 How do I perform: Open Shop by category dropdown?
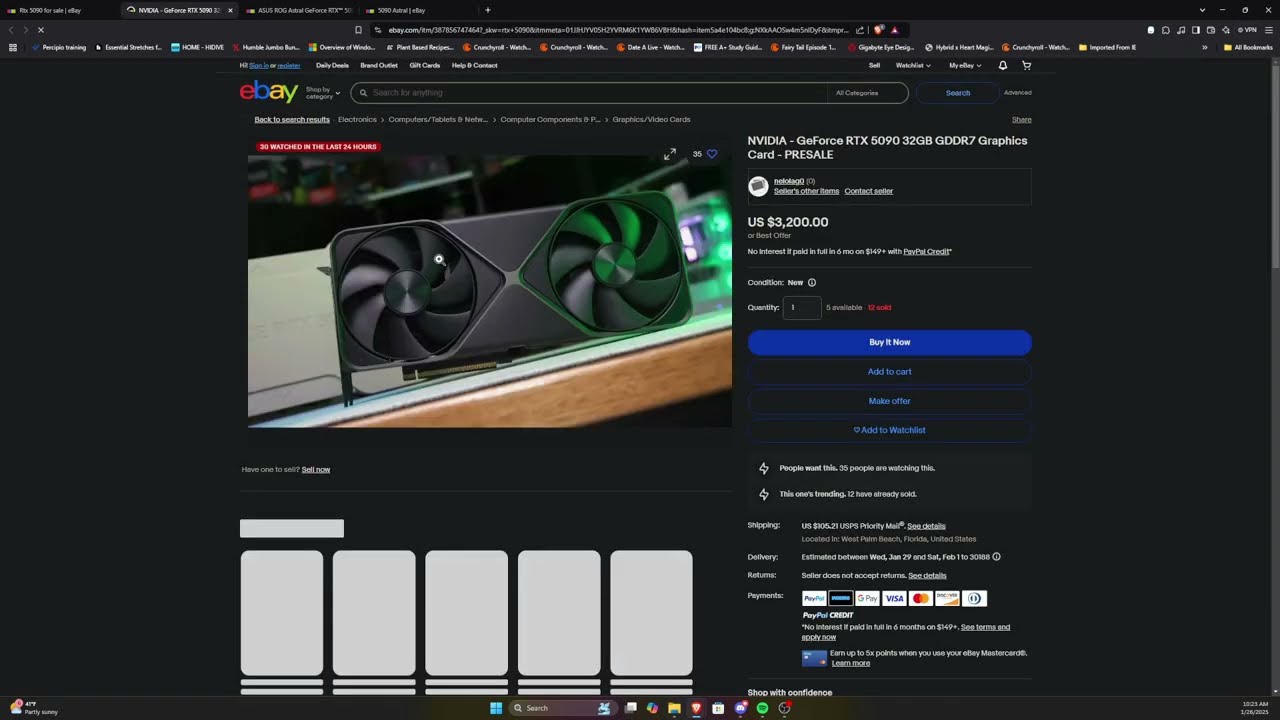(323, 93)
